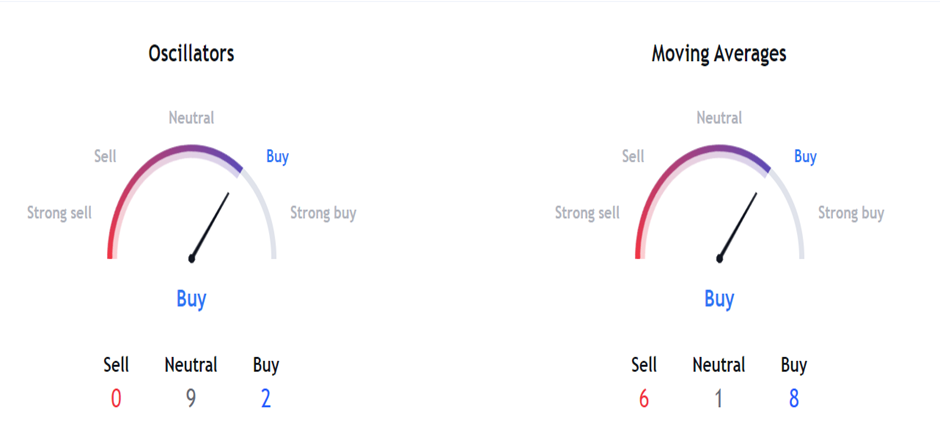Click large Buy rating under Moving Averages gauge

(x=719, y=298)
